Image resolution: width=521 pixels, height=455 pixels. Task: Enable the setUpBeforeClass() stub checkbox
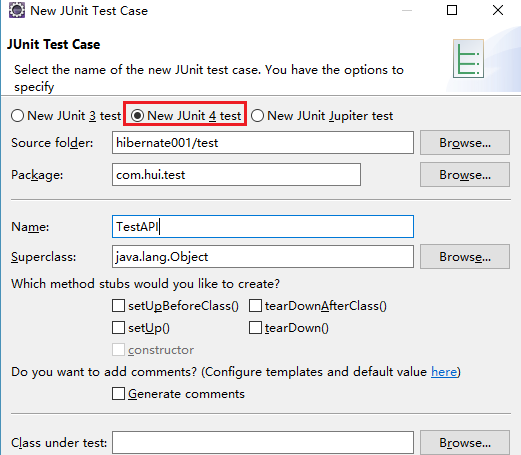(118, 306)
